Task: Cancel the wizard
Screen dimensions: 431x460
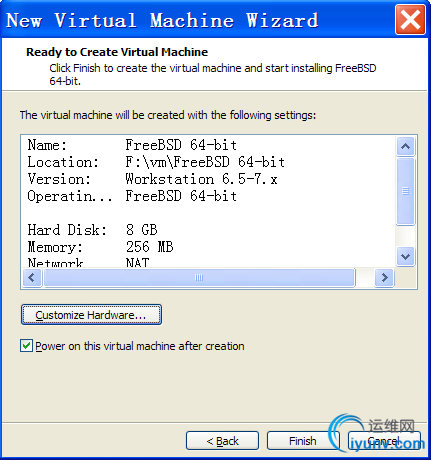Action: click(384, 441)
